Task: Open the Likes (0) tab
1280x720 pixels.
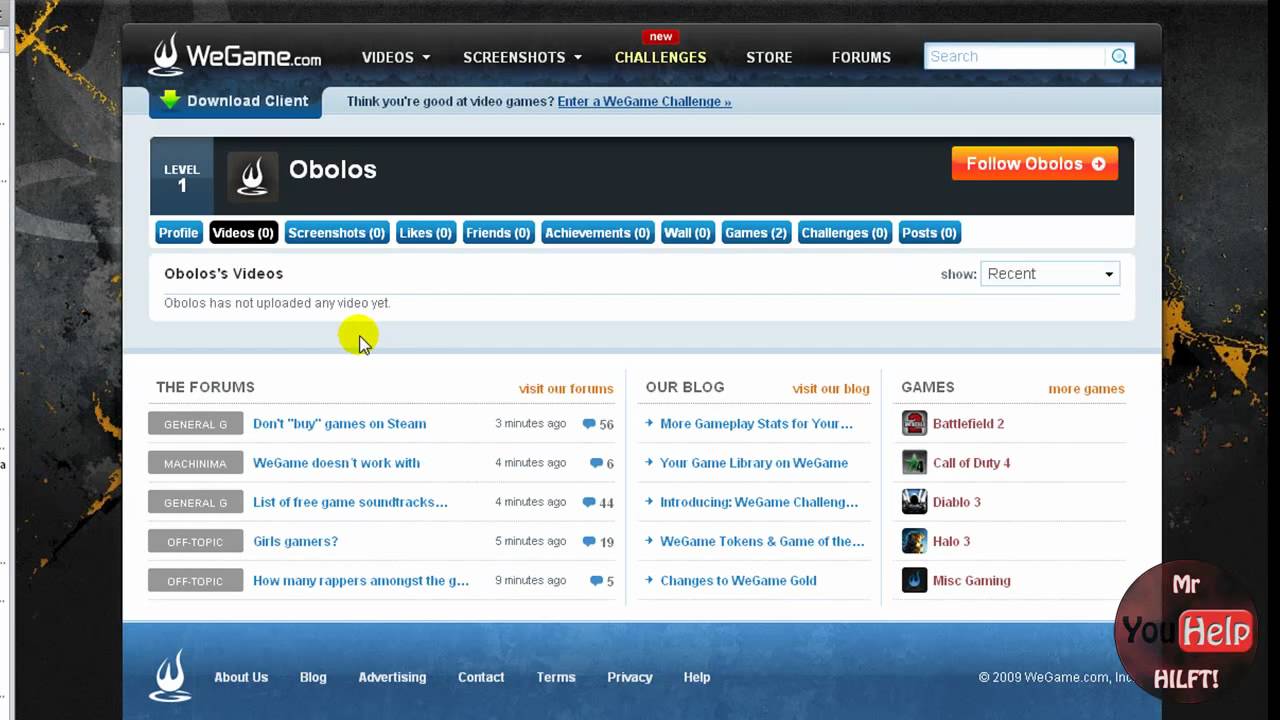Action: click(x=425, y=233)
